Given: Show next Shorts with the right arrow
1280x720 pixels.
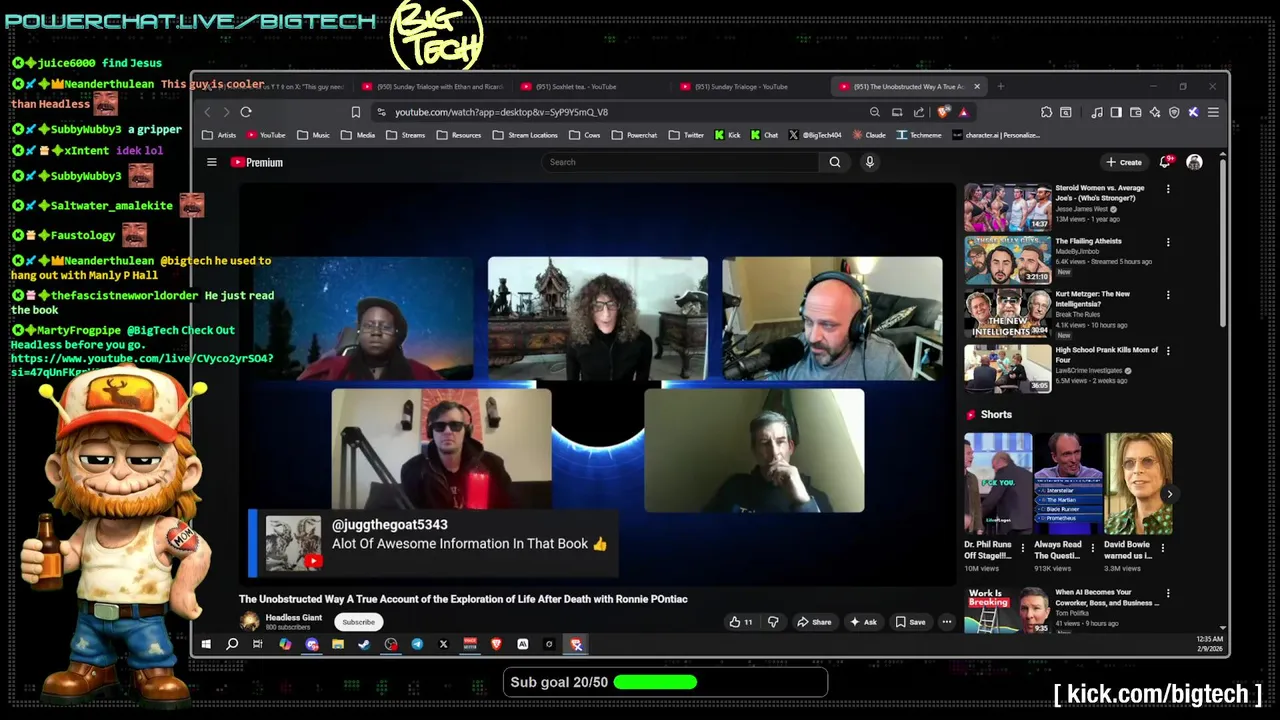Looking at the screenshot, I should [1169, 494].
